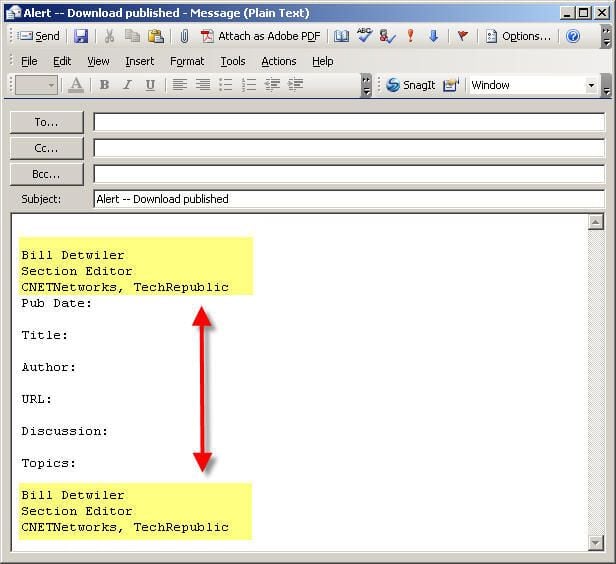Click the Copy icon
Screen dimensions: 616x564
coord(132,36)
